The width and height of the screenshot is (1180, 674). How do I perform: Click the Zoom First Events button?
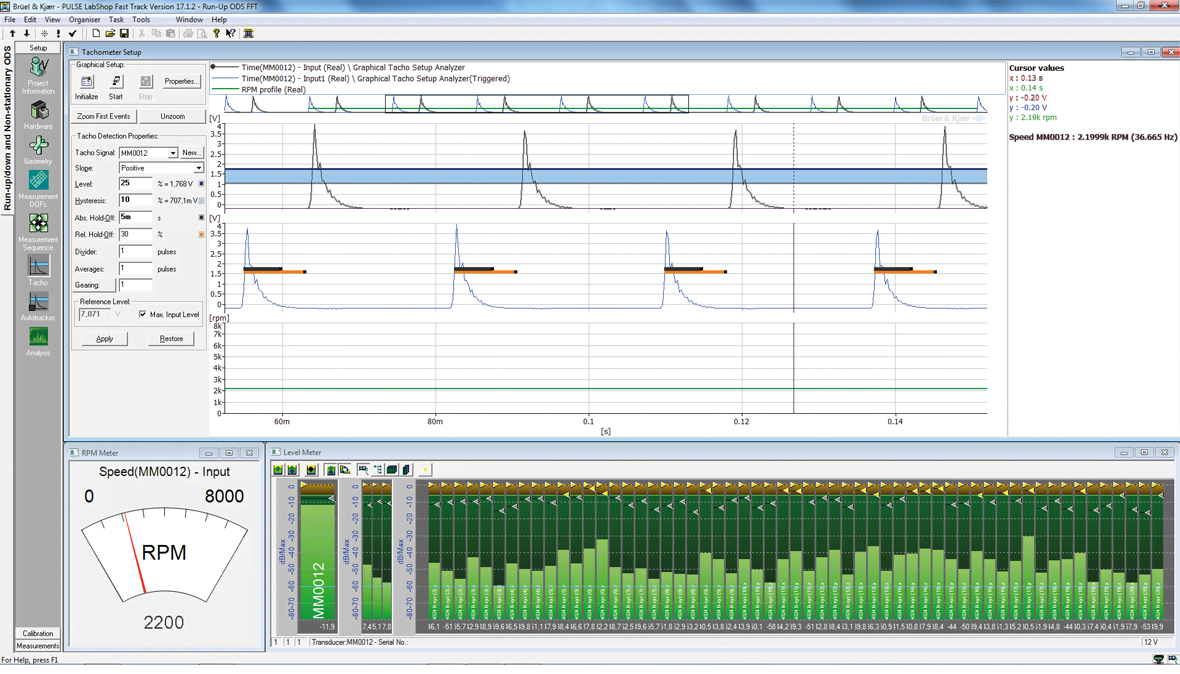tap(104, 116)
